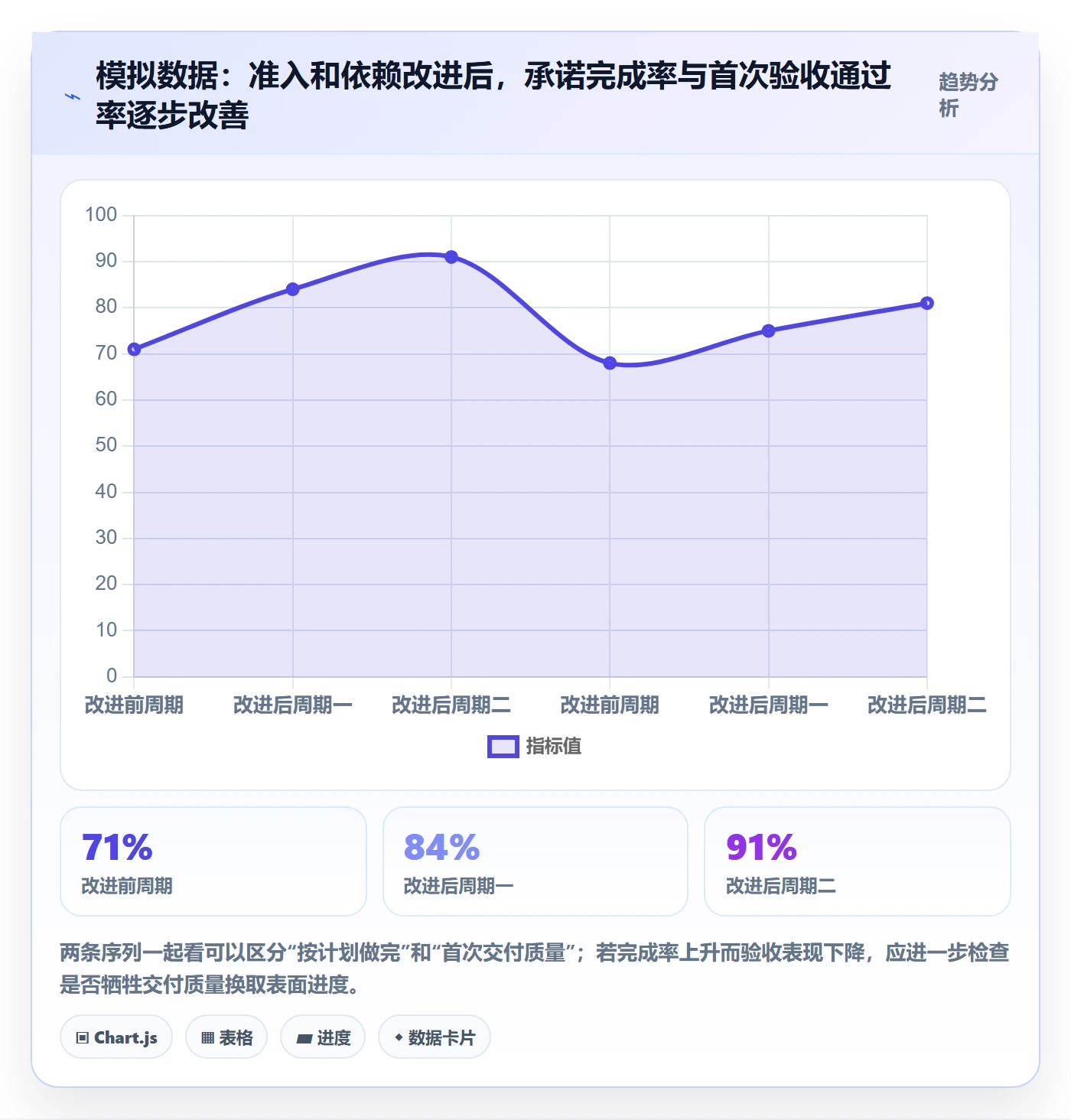
Task: Click the description paragraph starting 两条序列
Action: point(535,969)
